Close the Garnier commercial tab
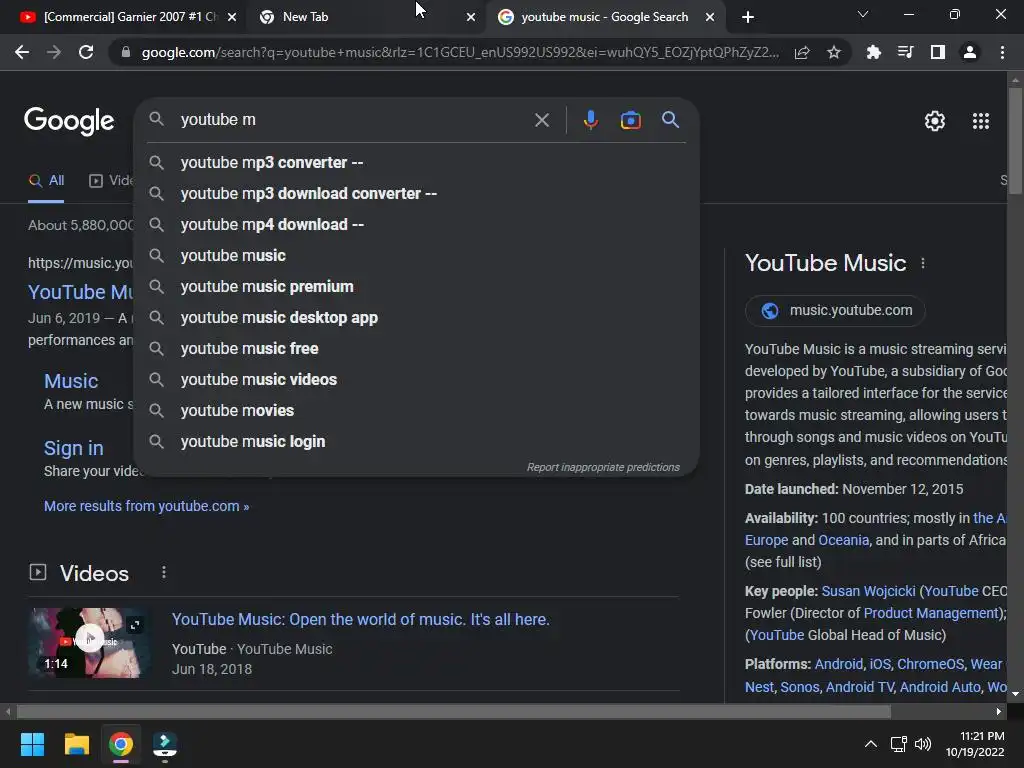 coord(232,17)
